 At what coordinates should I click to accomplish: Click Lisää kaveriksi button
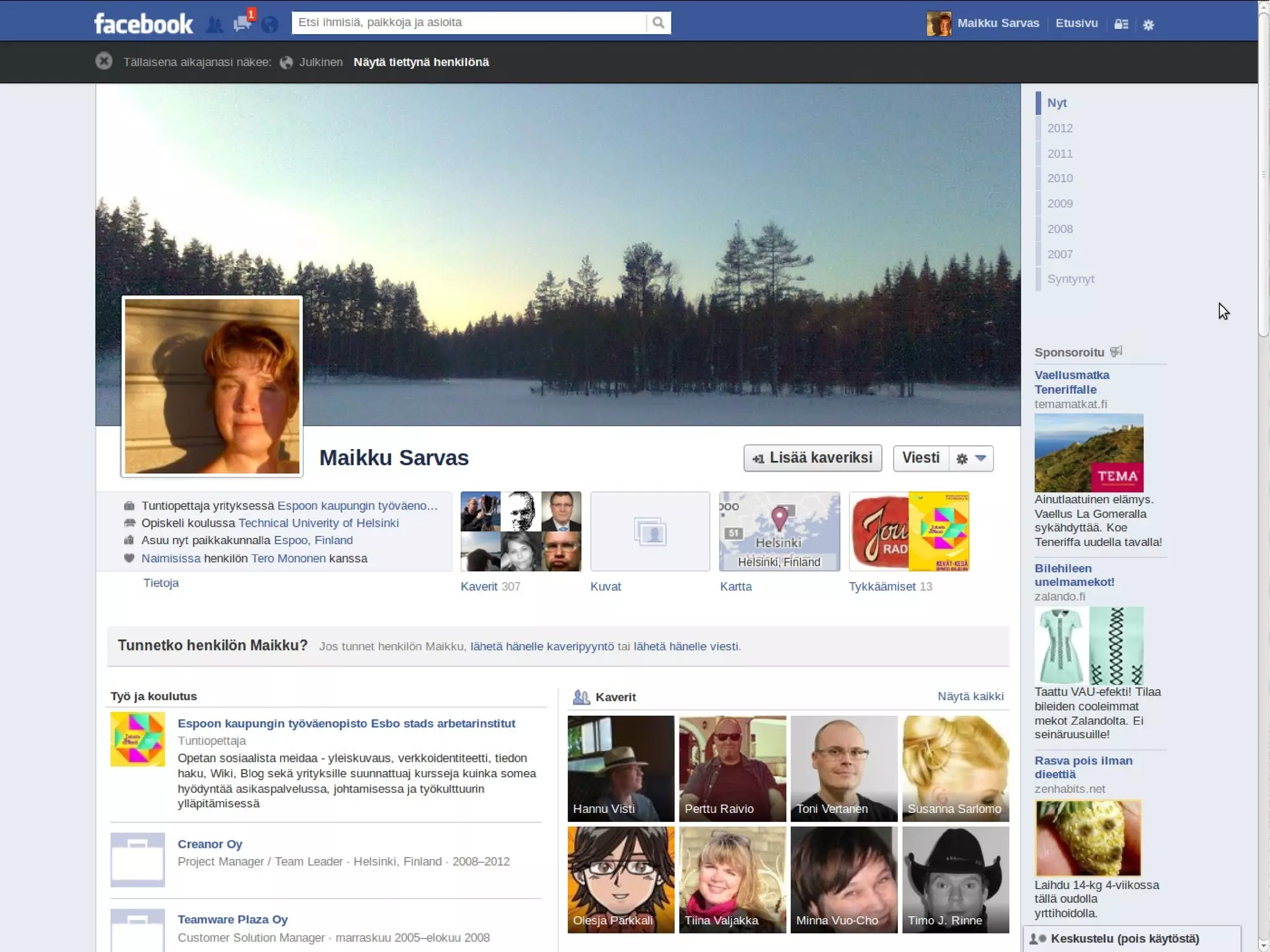pyautogui.click(x=812, y=458)
